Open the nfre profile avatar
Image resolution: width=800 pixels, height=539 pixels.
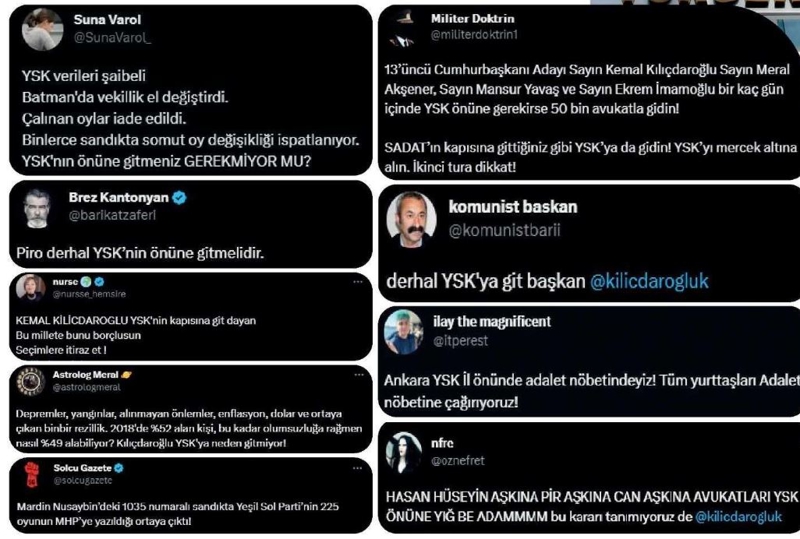404,453
